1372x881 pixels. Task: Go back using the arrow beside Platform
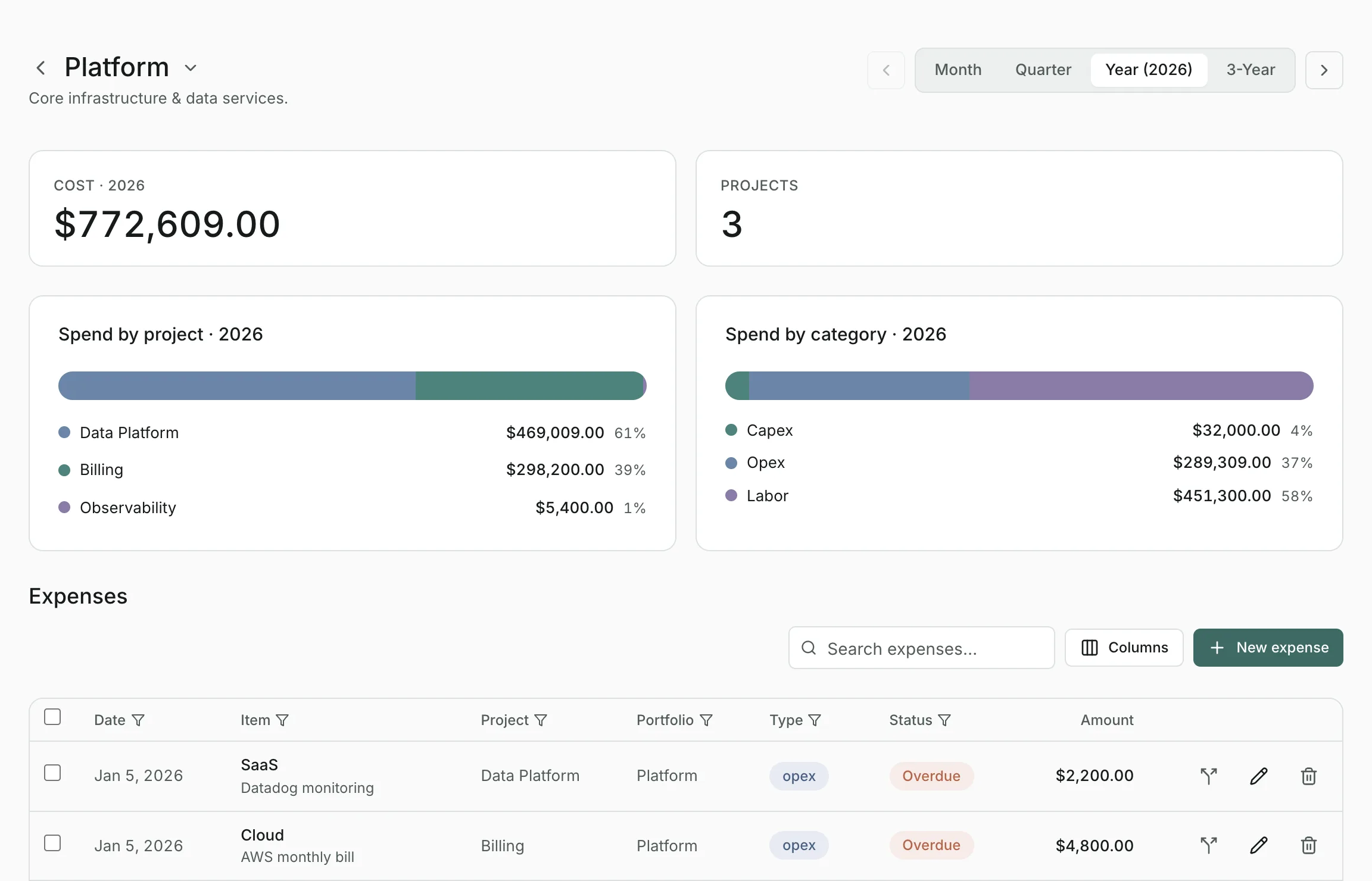pos(40,68)
